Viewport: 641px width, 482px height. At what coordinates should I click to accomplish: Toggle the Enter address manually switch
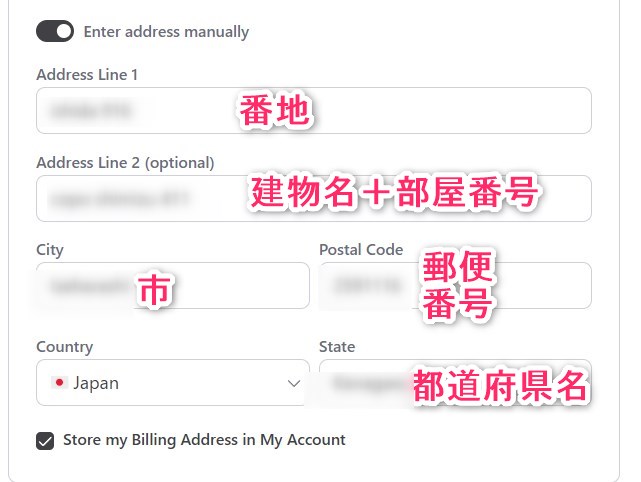pyautogui.click(x=55, y=31)
